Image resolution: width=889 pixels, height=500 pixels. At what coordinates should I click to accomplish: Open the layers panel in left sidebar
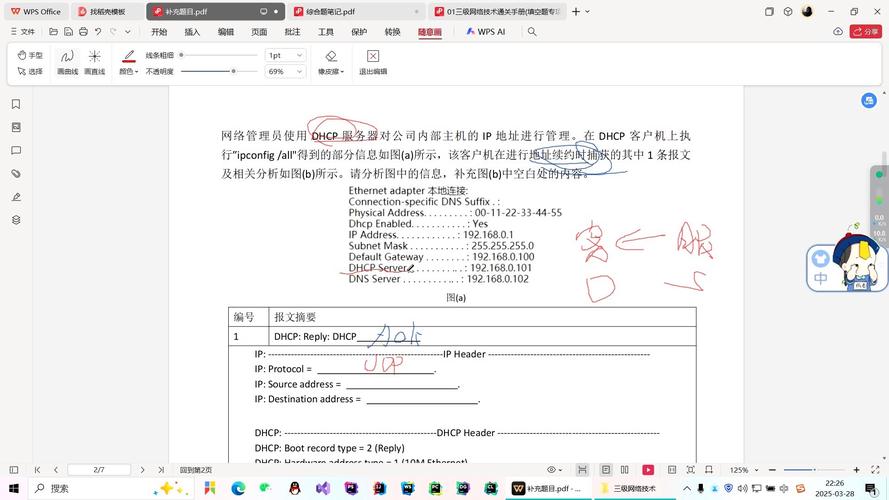(x=16, y=220)
